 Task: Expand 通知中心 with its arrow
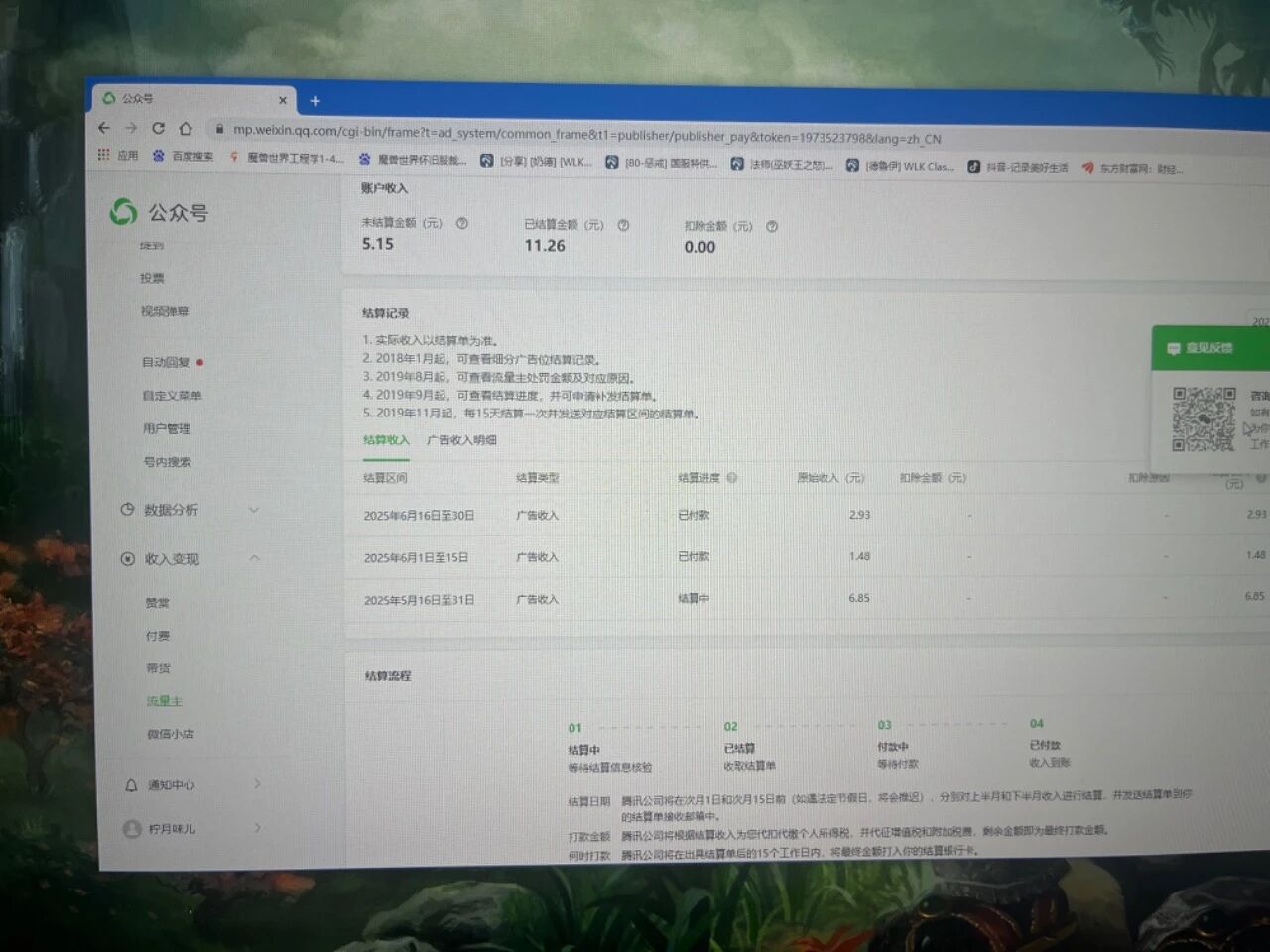pyautogui.click(x=258, y=783)
